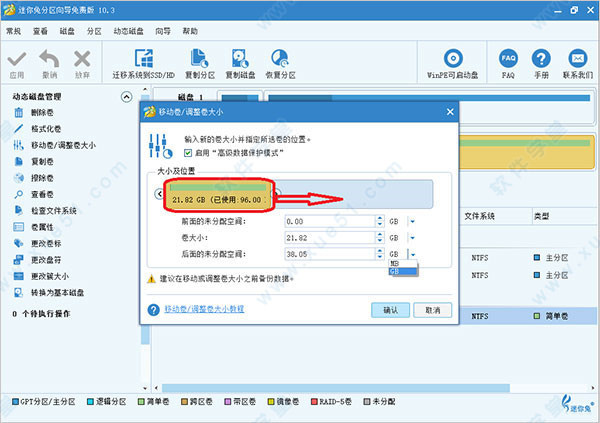Click the 简单卷 legend entry in status bar

(x=154, y=402)
